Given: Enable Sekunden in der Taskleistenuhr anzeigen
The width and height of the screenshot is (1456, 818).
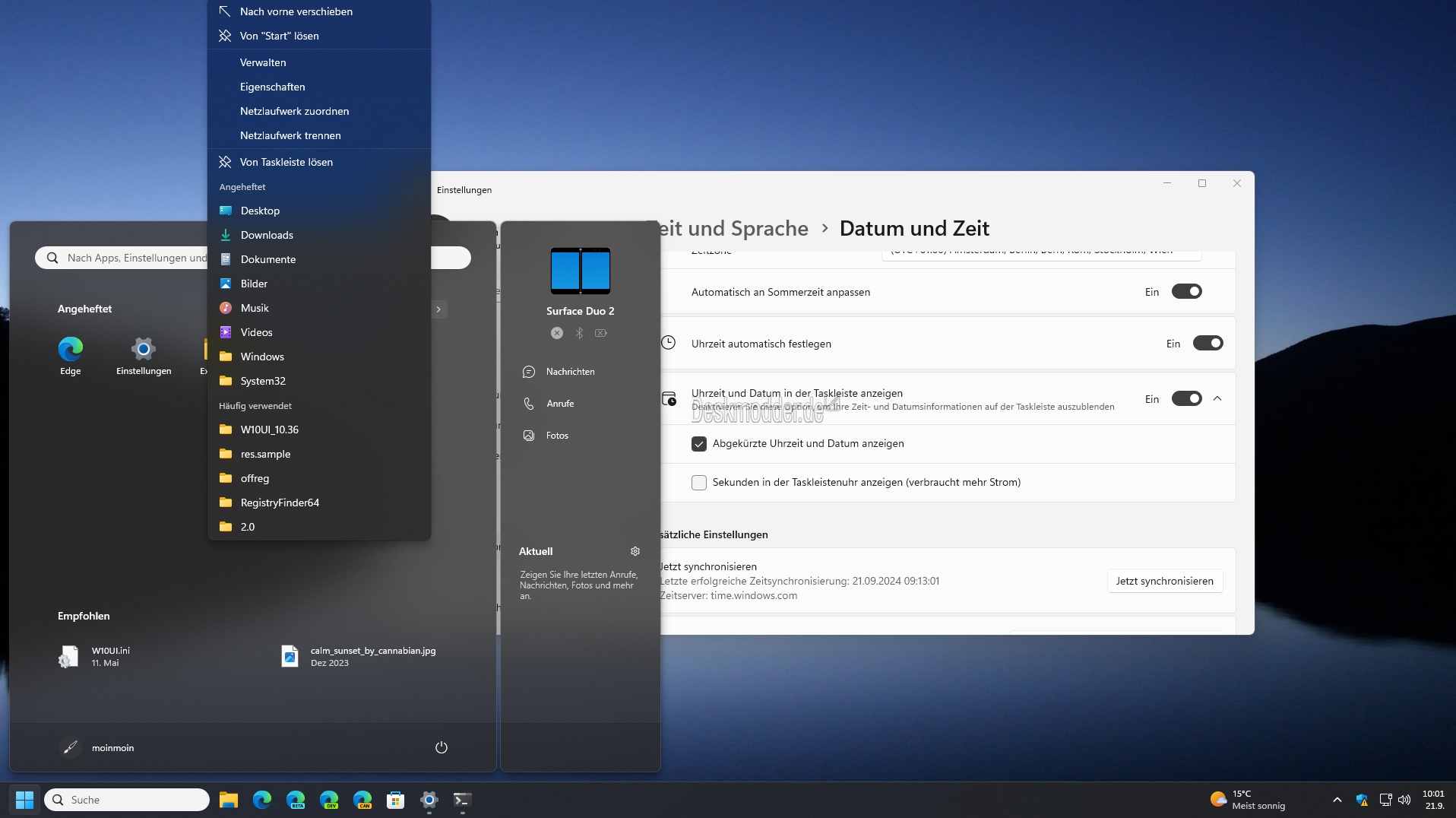Looking at the screenshot, I should coord(699,483).
